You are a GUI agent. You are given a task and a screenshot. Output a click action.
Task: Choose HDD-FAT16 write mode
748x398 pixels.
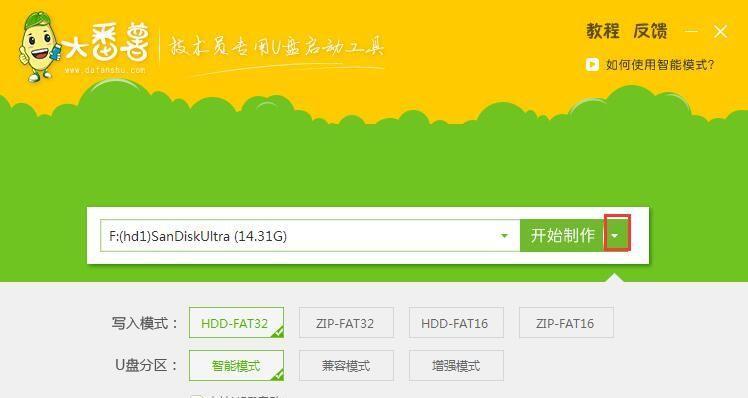click(456, 323)
